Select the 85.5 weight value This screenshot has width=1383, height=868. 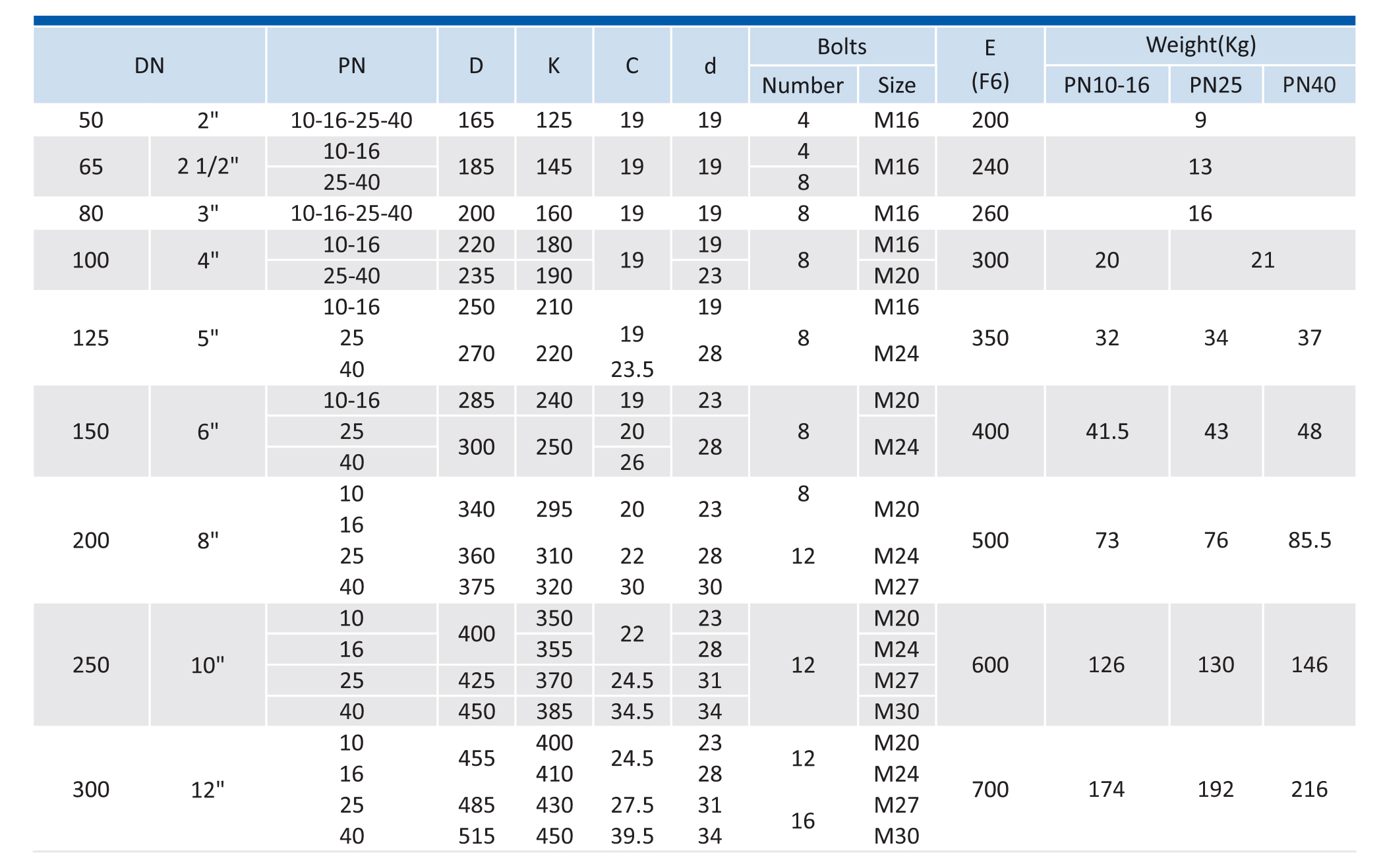[1309, 540]
